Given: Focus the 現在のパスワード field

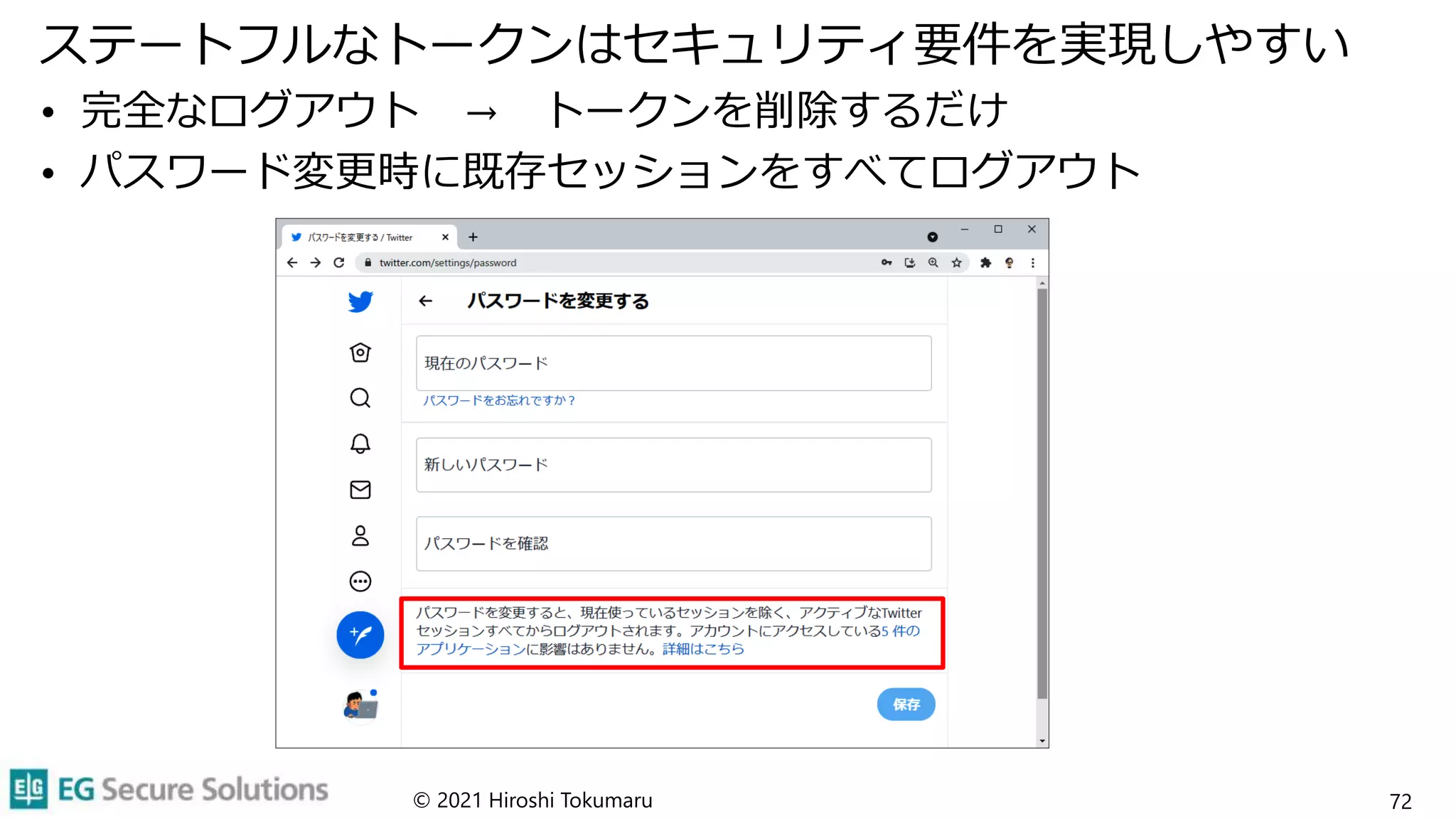Looking at the screenshot, I should coord(674,363).
